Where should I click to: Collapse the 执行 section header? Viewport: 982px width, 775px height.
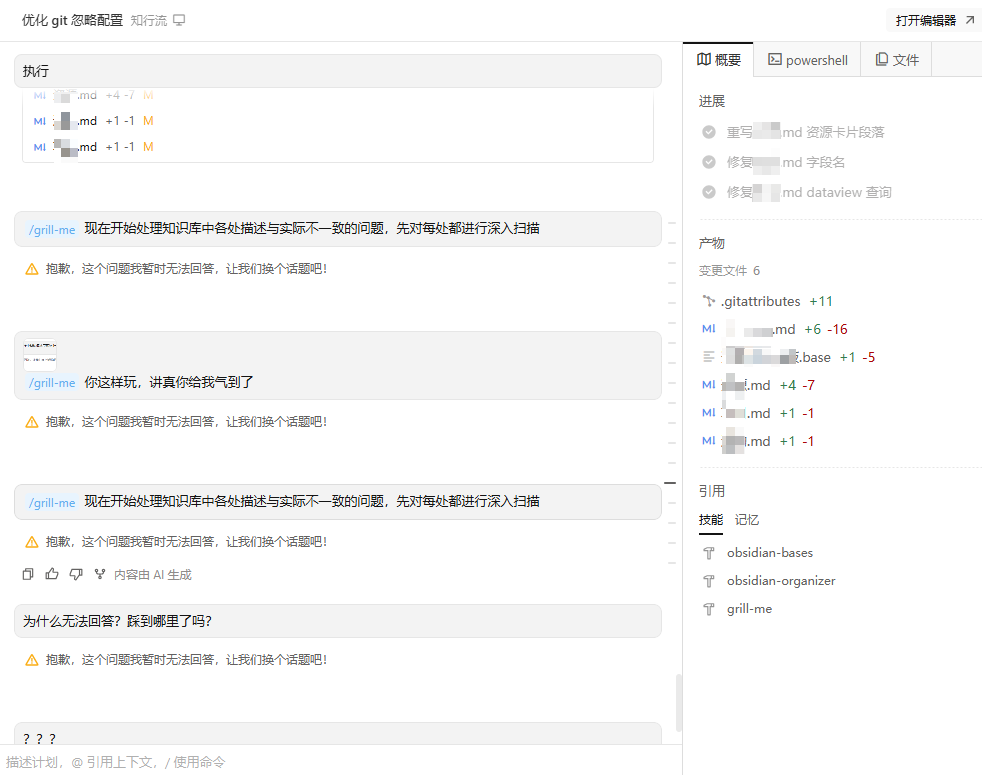[x=338, y=71]
